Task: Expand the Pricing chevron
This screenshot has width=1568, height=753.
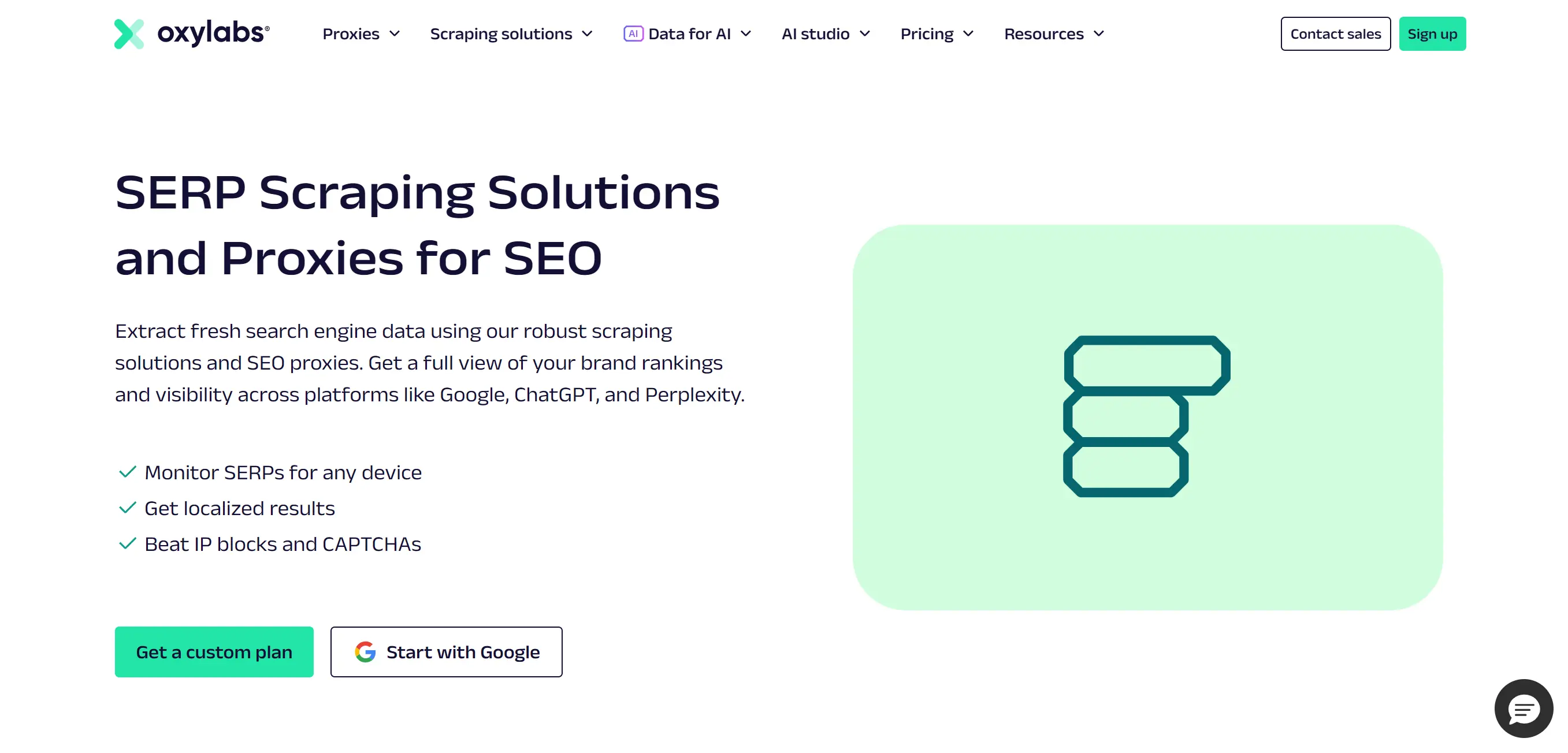Action: [x=968, y=34]
